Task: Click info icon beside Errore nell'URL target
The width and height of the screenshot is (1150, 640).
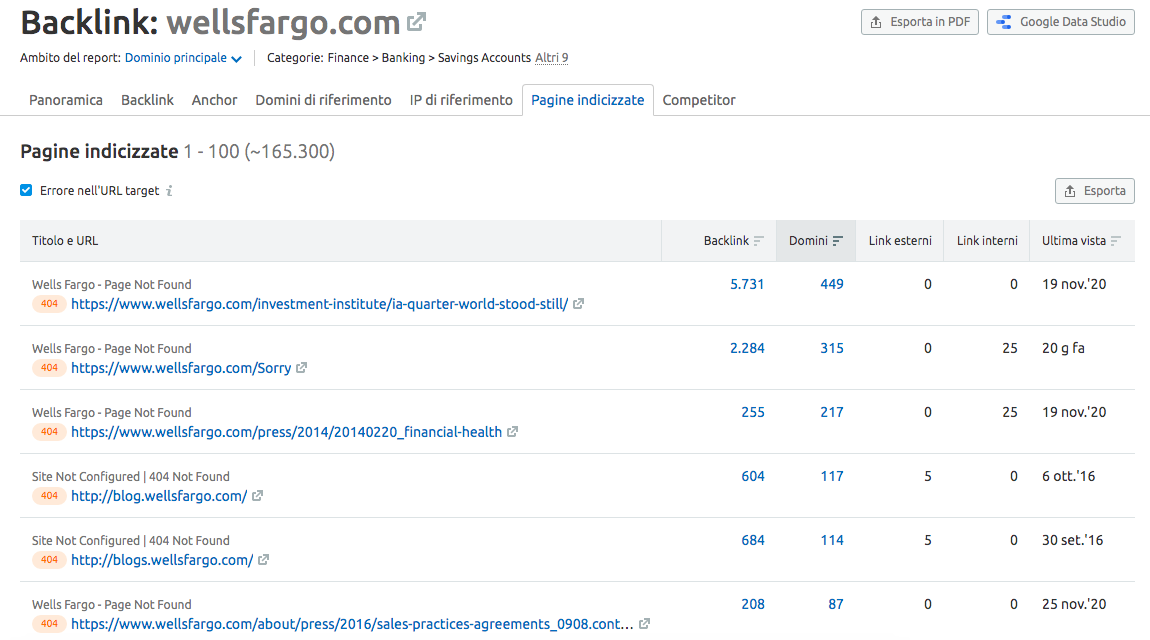Action: click(169, 191)
